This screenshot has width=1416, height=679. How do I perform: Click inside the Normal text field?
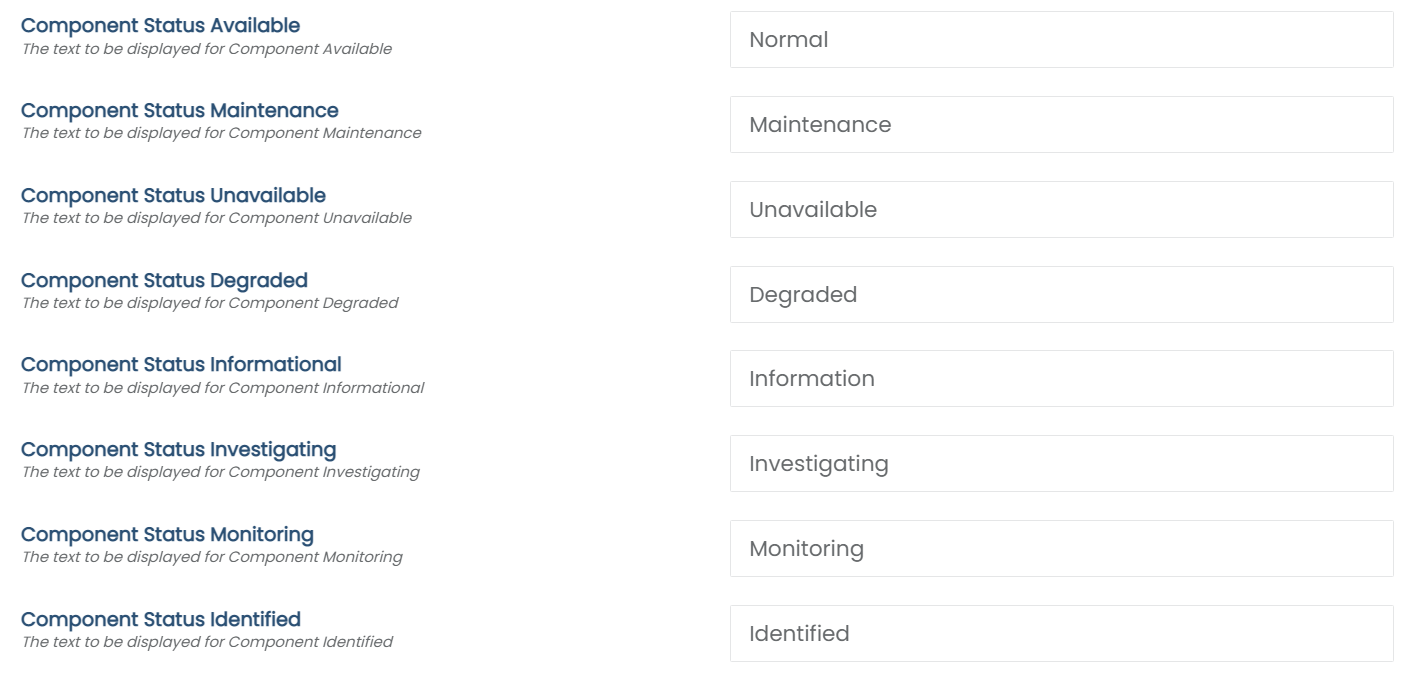tap(1060, 39)
